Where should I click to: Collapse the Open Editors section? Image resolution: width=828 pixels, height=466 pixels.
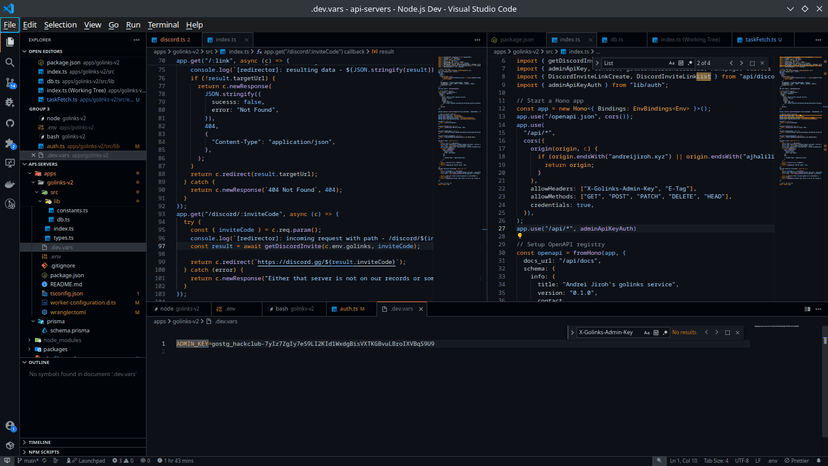click(x=45, y=51)
